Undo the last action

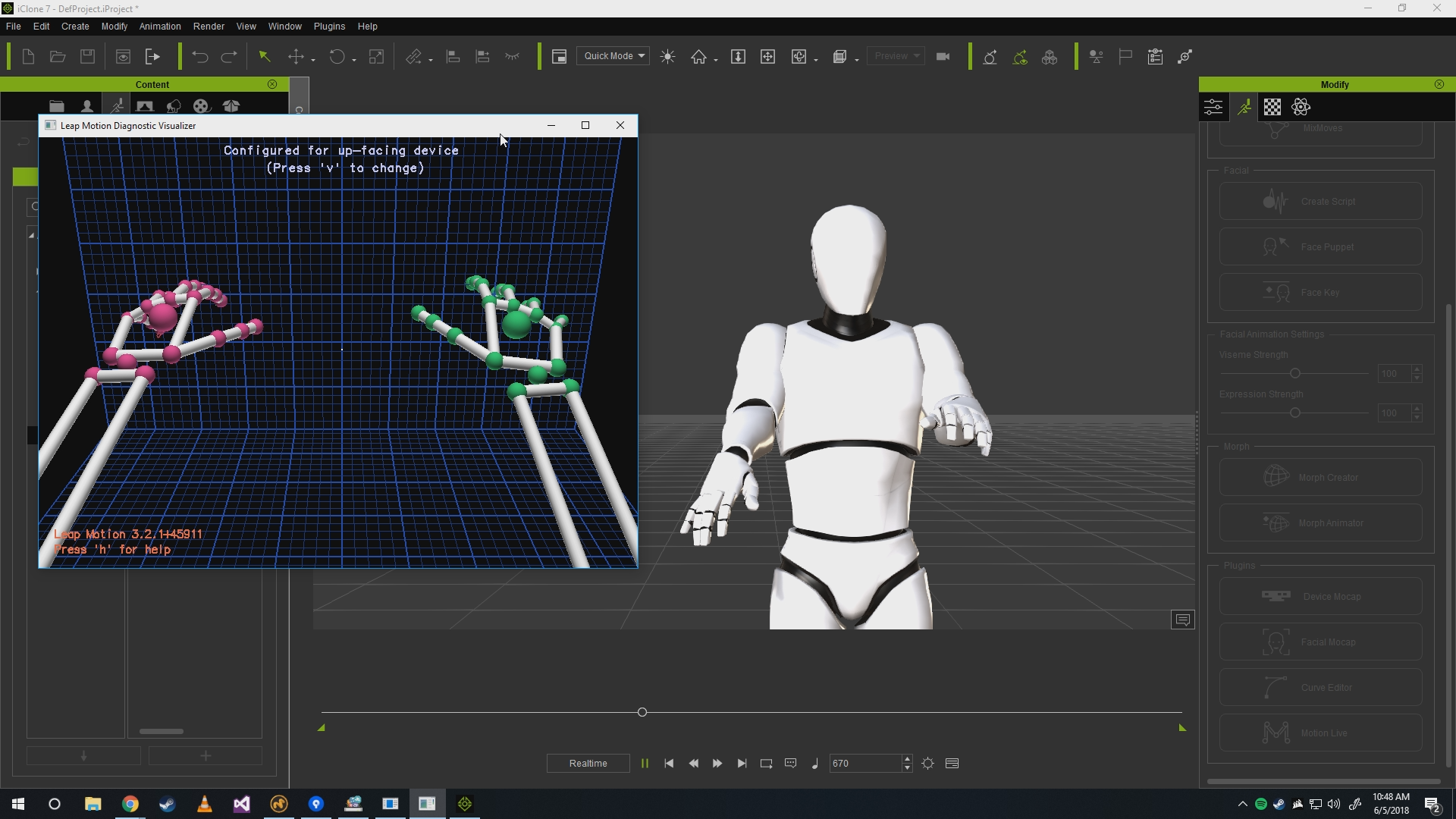pos(200,57)
